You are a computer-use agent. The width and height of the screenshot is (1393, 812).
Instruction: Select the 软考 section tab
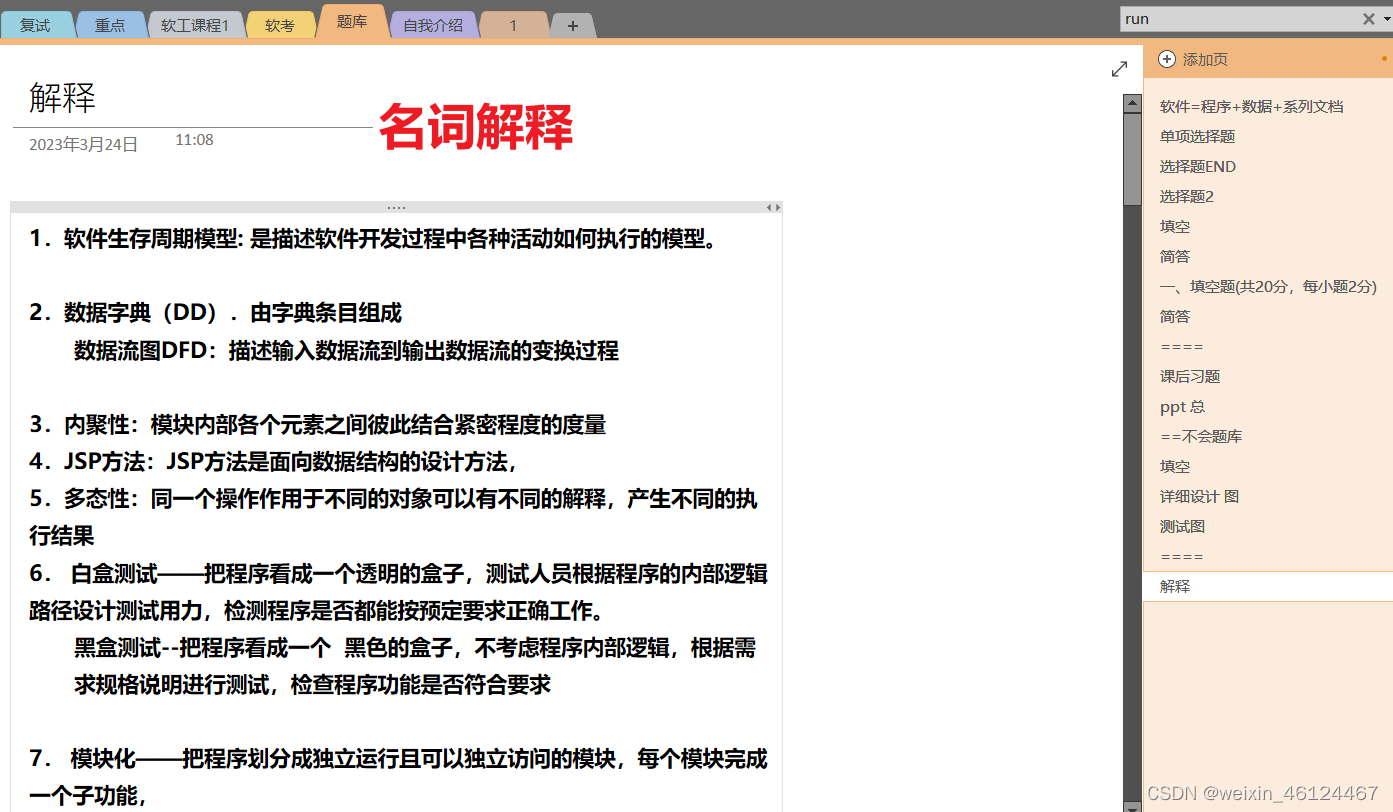pyautogui.click(x=280, y=25)
